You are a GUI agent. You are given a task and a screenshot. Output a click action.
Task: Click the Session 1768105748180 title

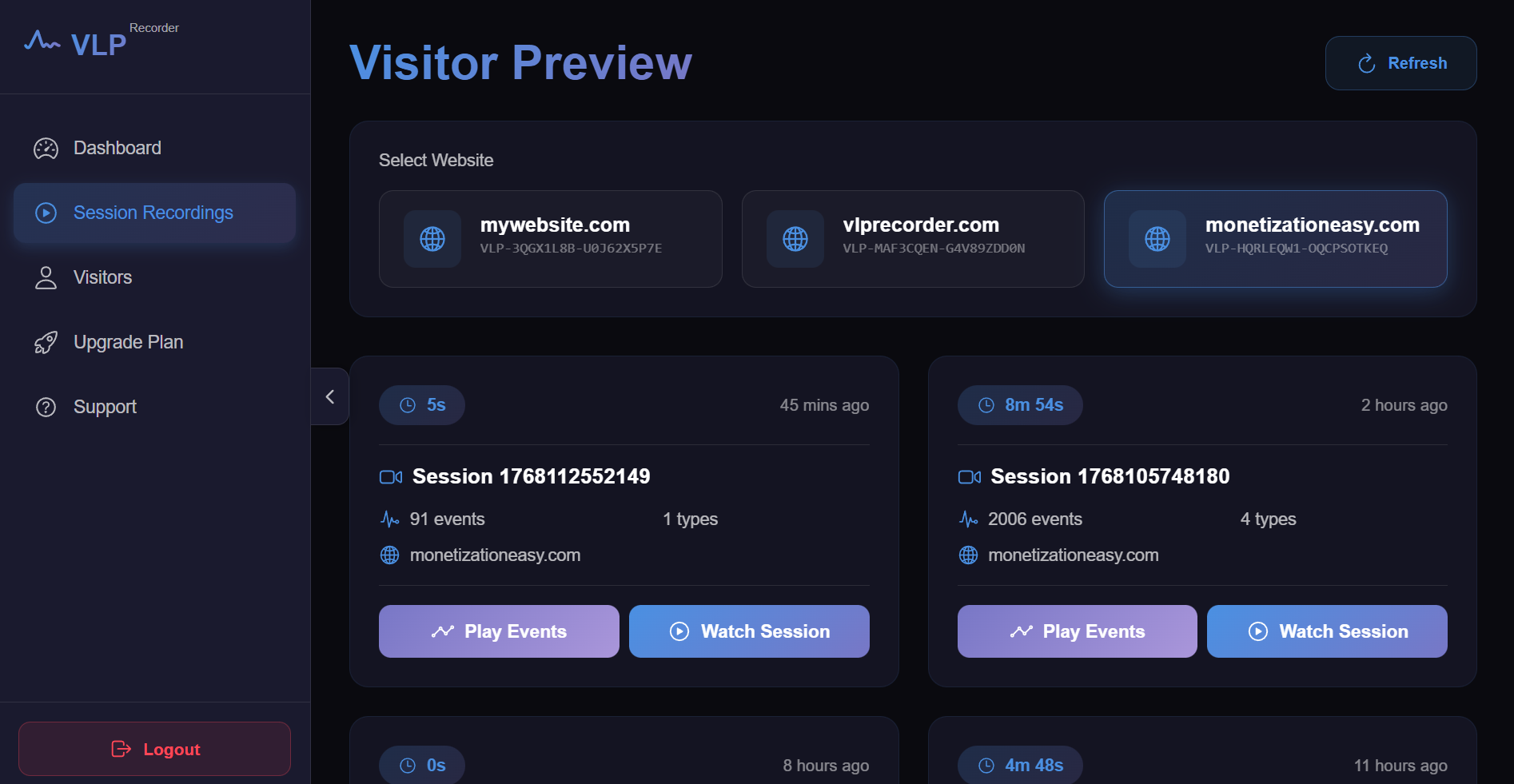(x=1110, y=476)
